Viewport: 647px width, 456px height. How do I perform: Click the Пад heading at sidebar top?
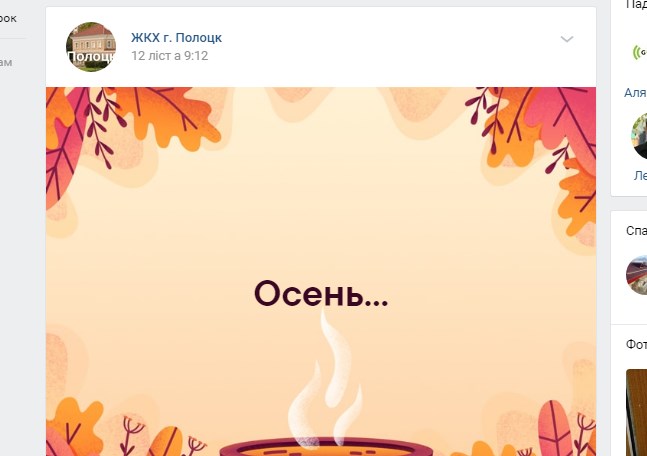[x=636, y=4]
